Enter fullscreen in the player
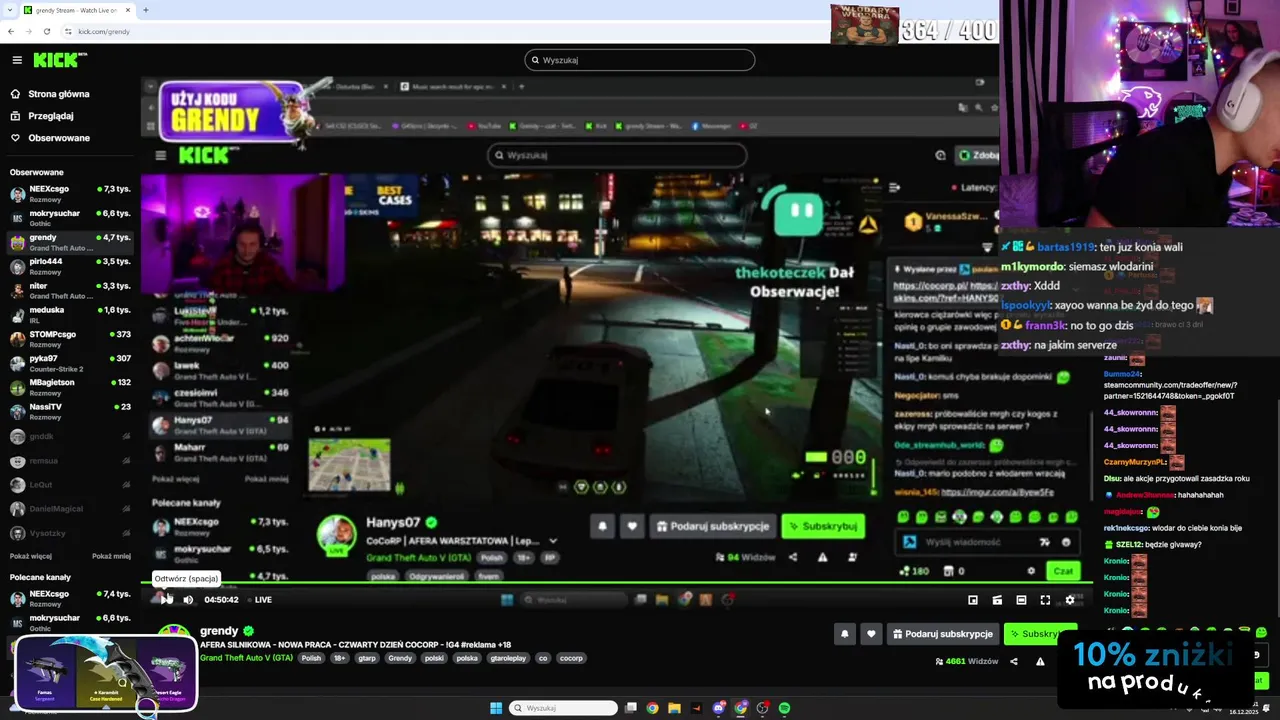Image resolution: width=1280 pixels, height=720 pixels. (1045, 600)
